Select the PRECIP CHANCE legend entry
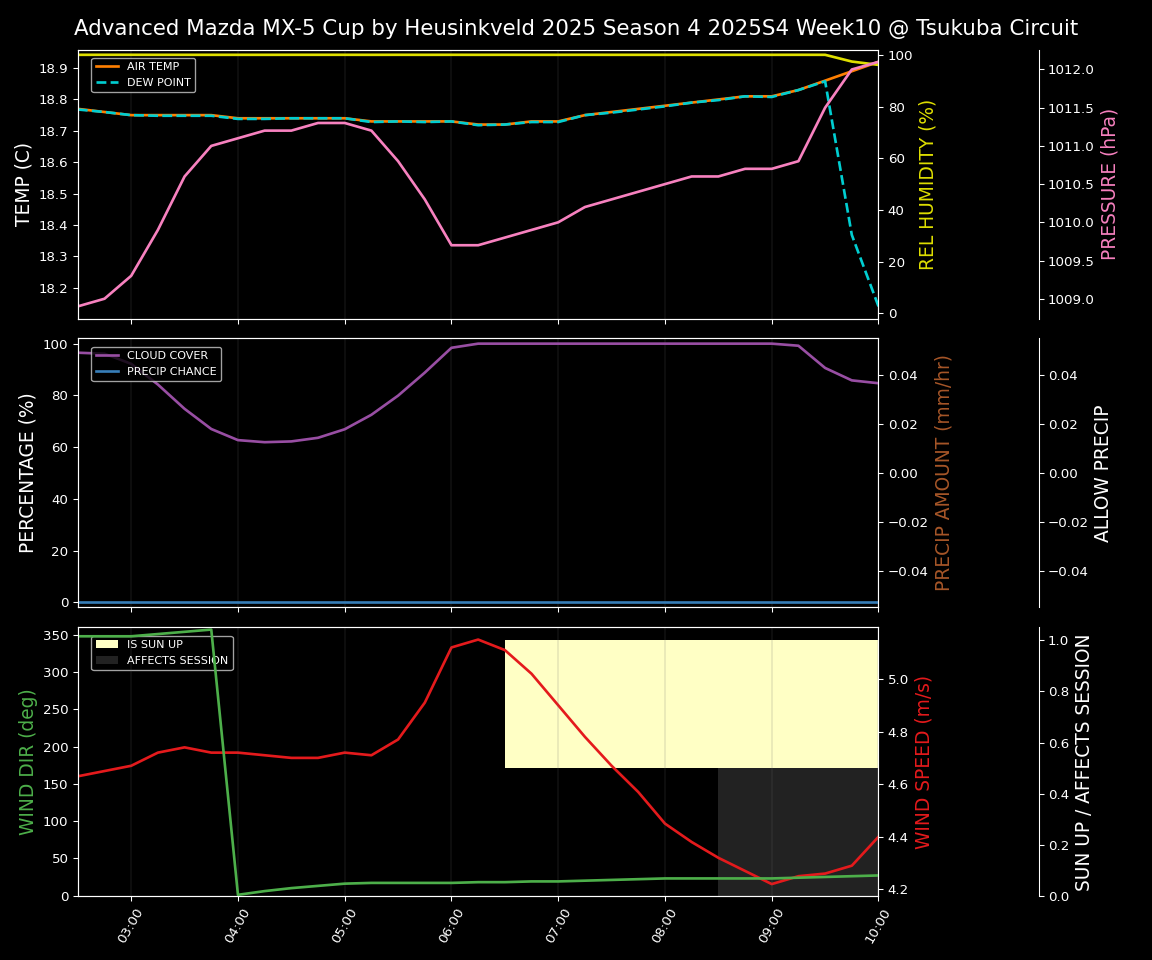 [x=171, y=372]
